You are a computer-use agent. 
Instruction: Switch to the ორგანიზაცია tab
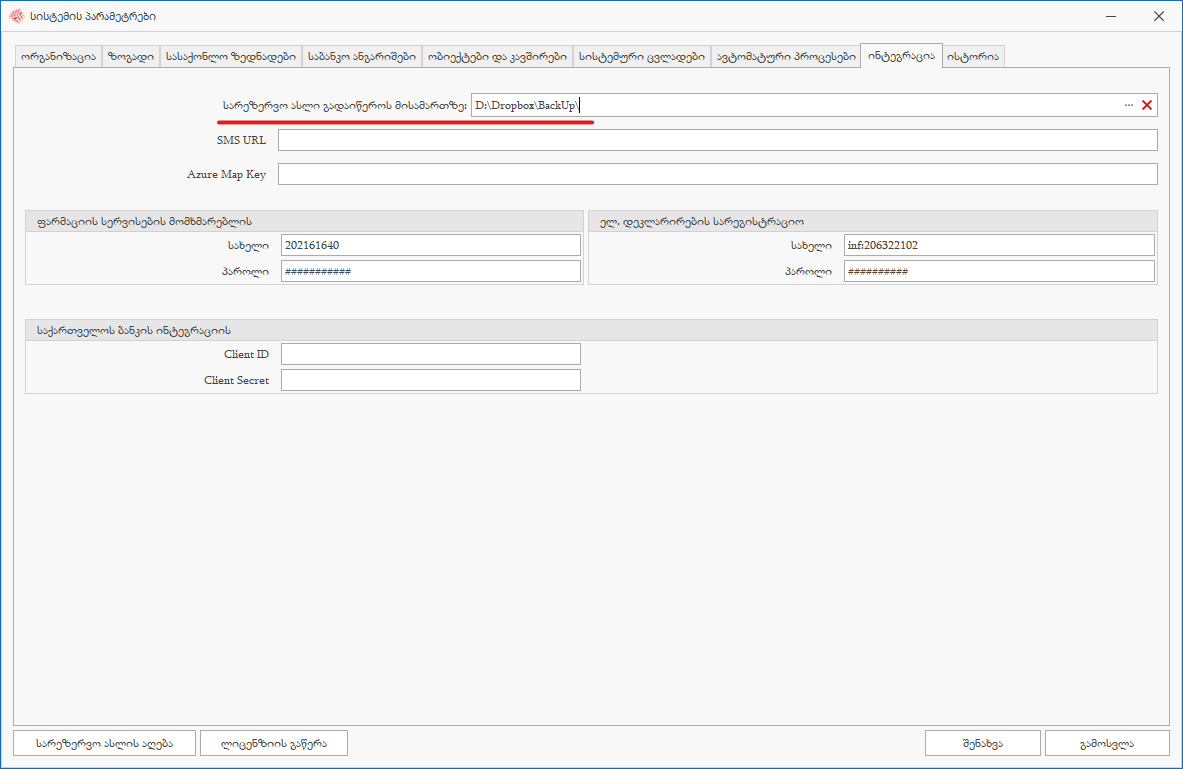click(x=59, y=57)
